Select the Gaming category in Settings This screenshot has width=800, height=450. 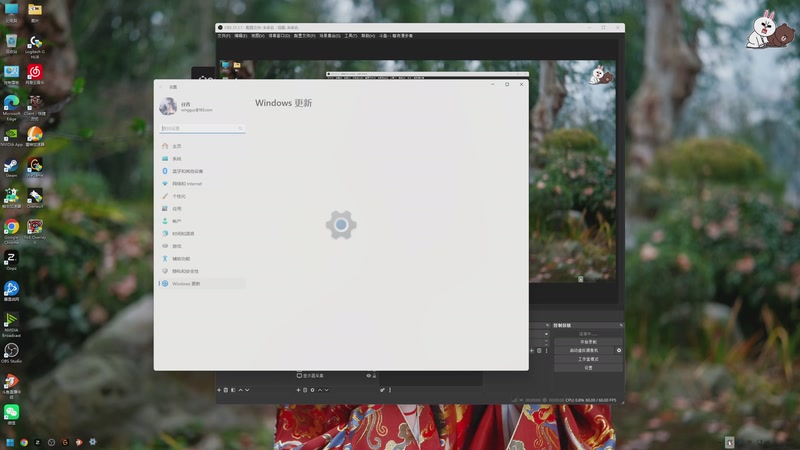tap(202, 246)
